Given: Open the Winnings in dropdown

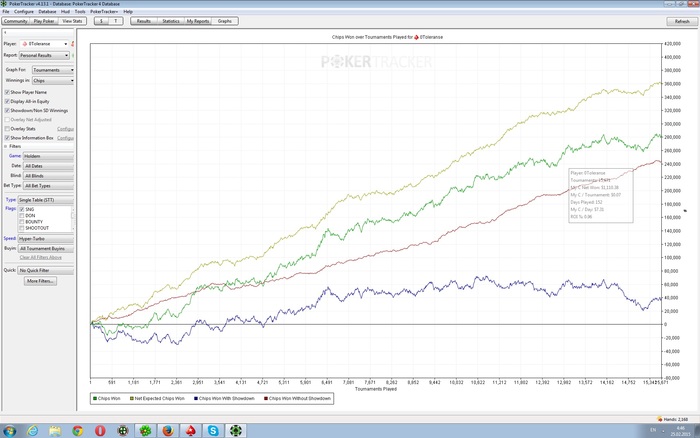Looking at the screenshot, I should point(53,81).
